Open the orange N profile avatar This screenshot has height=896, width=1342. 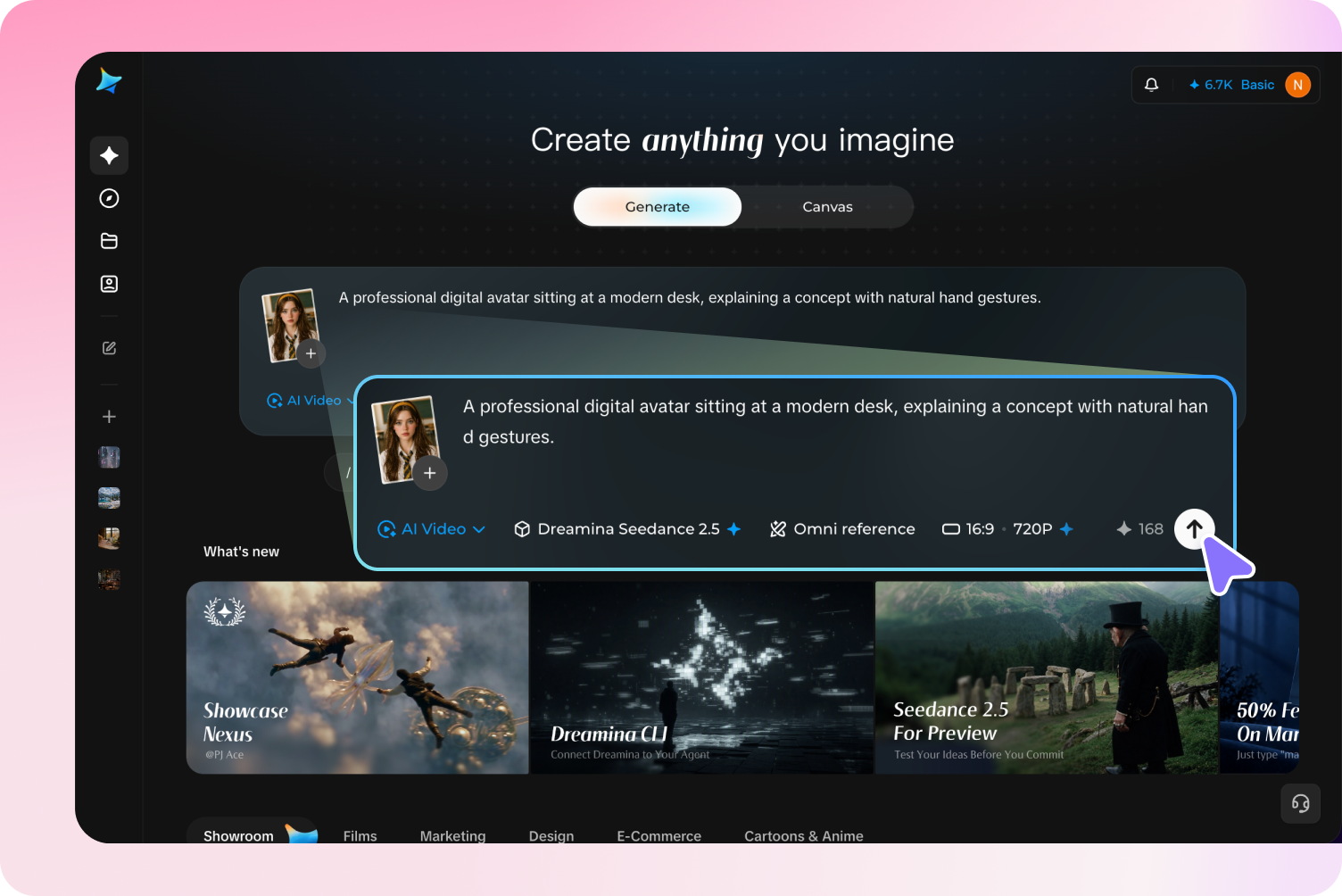click(x=1298, y=85)
